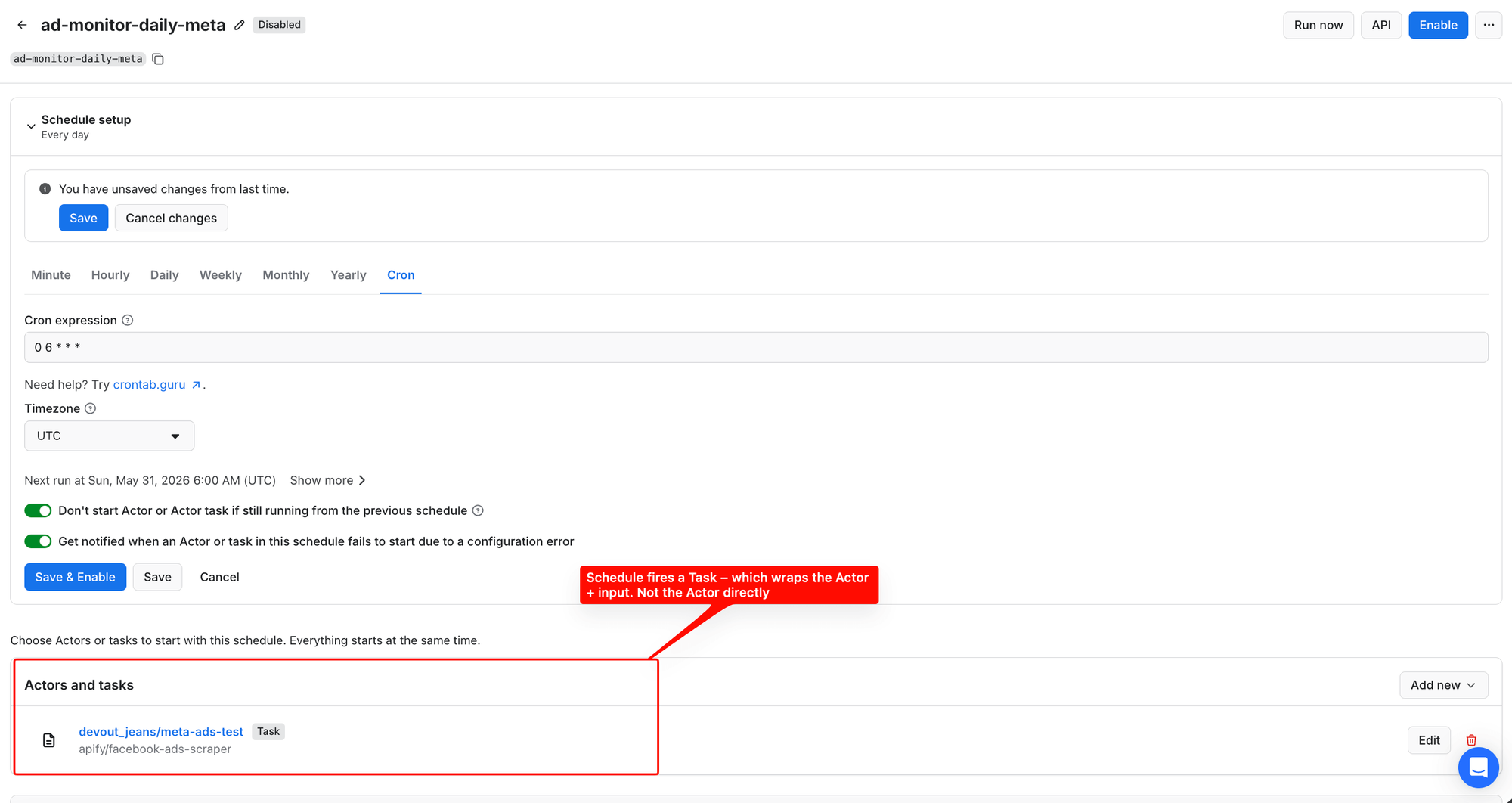Click the Task label badge
This screenshot has height=803, width=1512.
[x=268, y=731]
